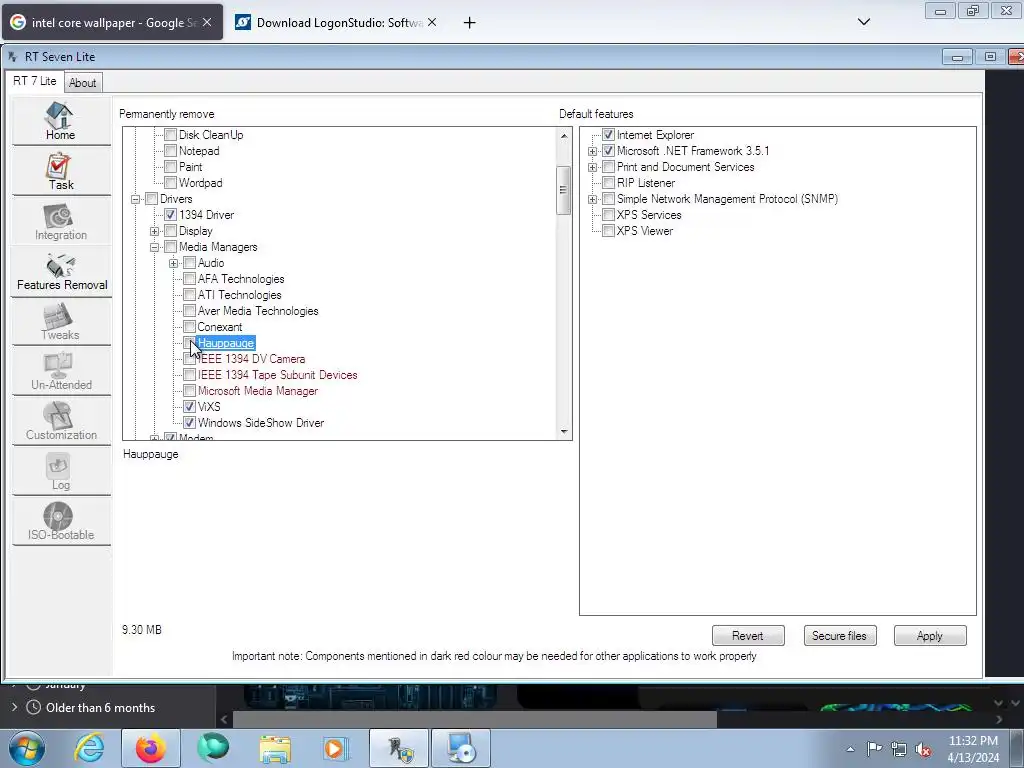Open the Customization sidebar icon
The width and height of the screenshot is (1024, 768).
(x=60, y=421)
